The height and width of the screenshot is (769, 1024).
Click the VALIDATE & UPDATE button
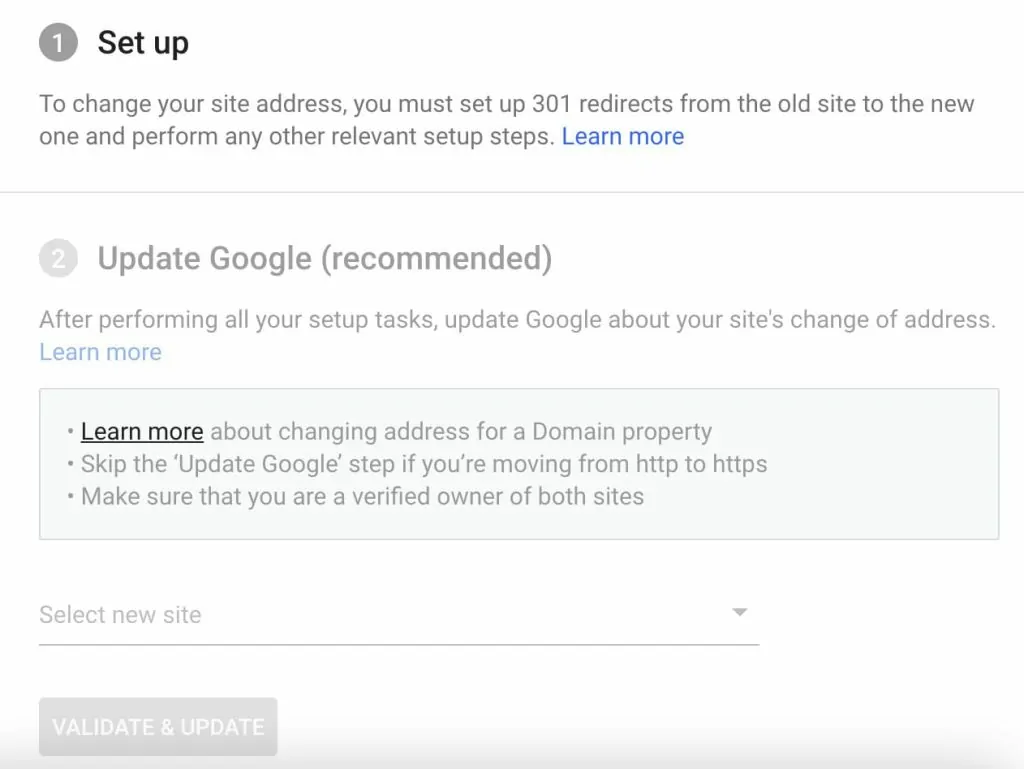158,727
